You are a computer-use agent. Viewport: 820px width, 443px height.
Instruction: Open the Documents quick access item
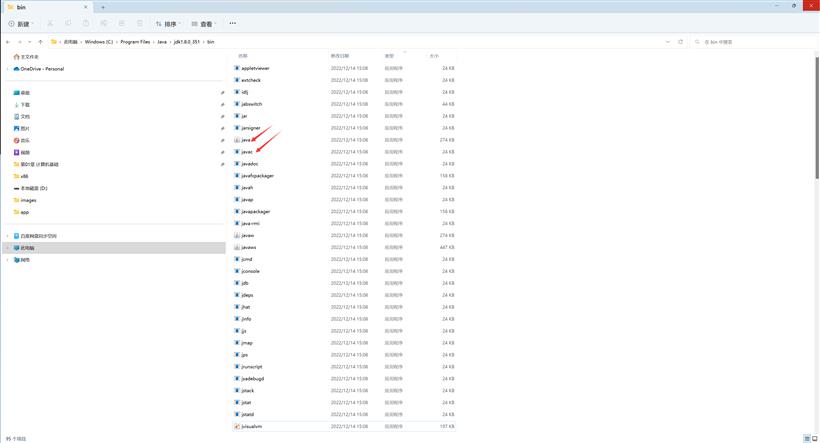[22, 117]
